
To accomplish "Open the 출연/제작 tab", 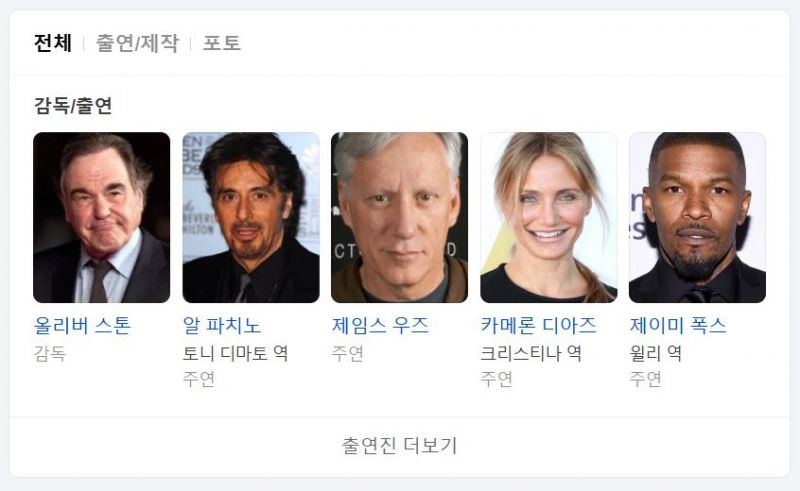I will coord(137,43).
